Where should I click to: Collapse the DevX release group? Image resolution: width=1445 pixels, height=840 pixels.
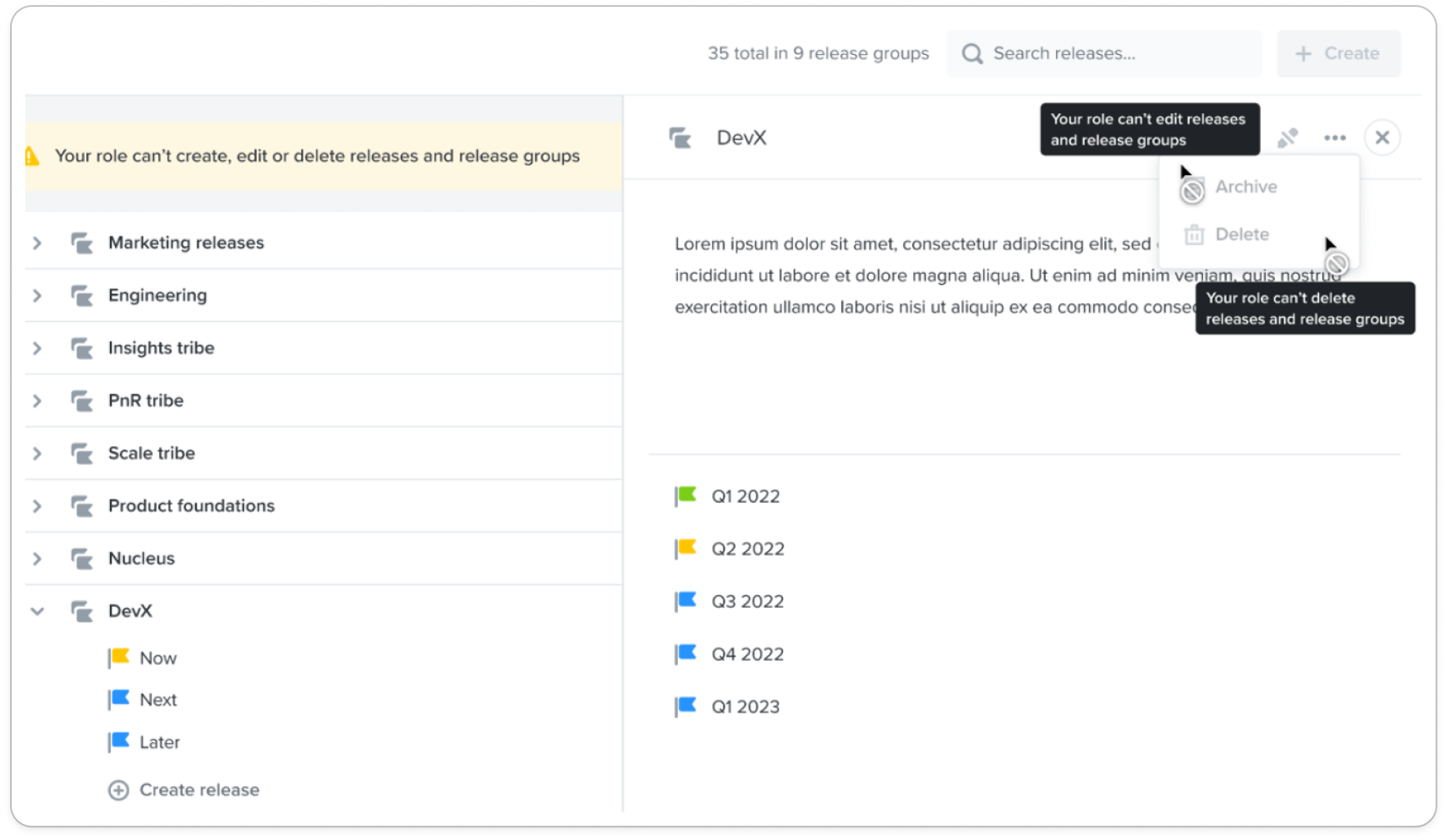coord(37,611)
